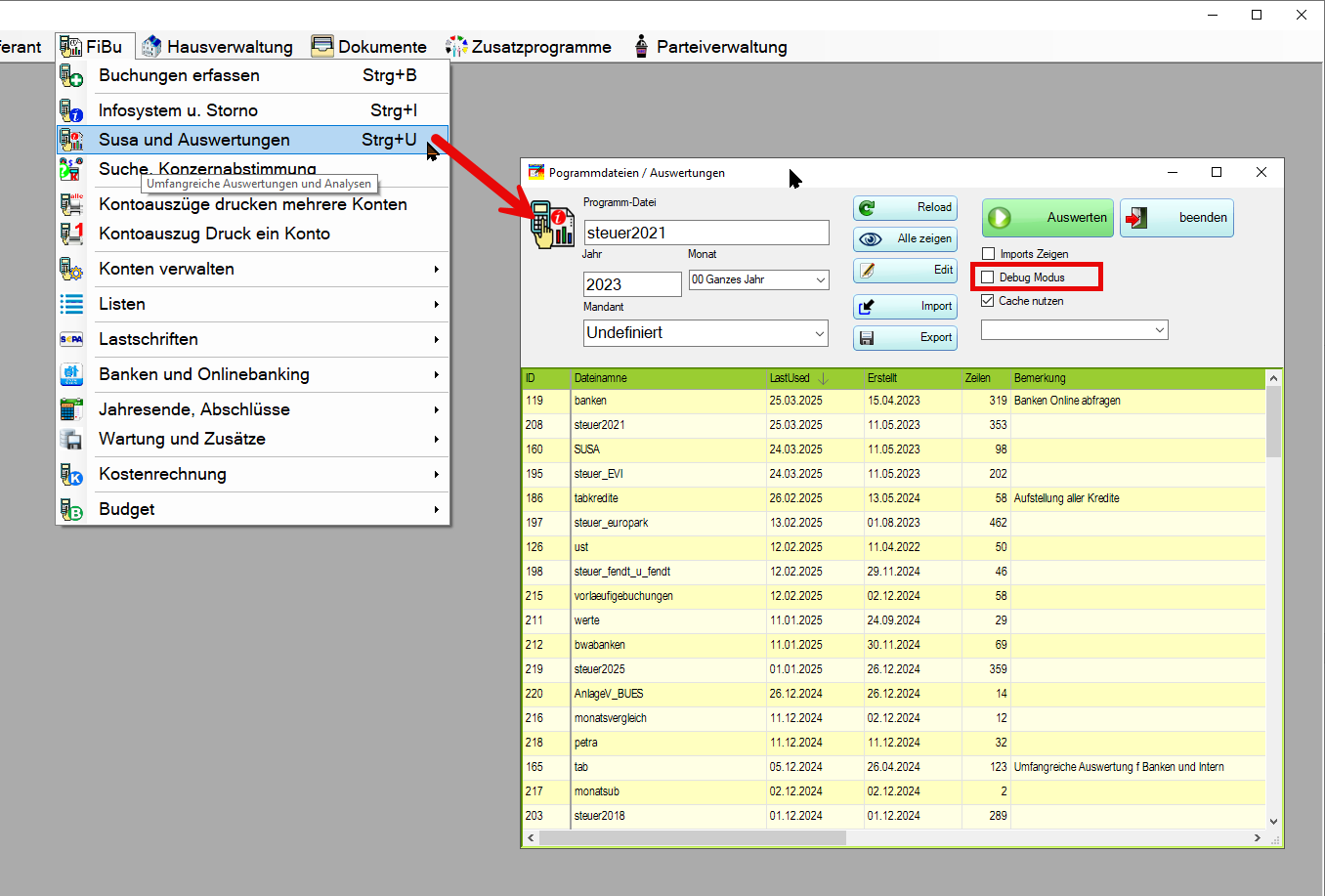This screenshot has height=896, width=1325.
Task: Select the row named banken
Action: [894, 401]
